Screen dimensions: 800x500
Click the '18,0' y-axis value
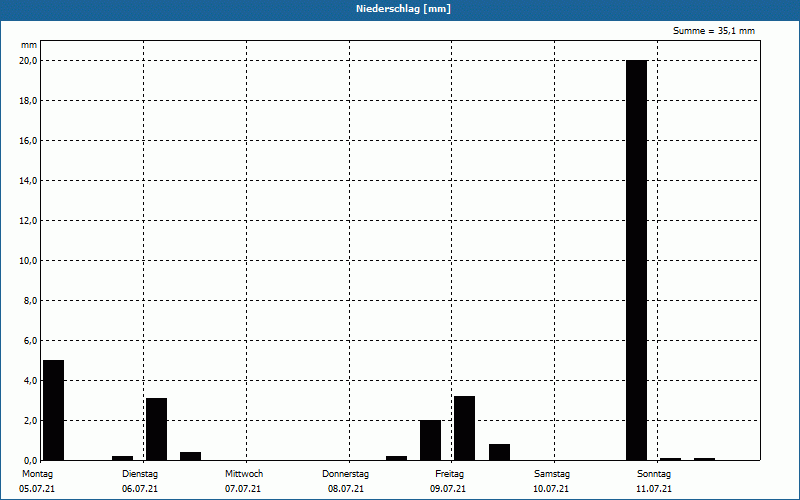pyautogui.click(x=29, y=101)
